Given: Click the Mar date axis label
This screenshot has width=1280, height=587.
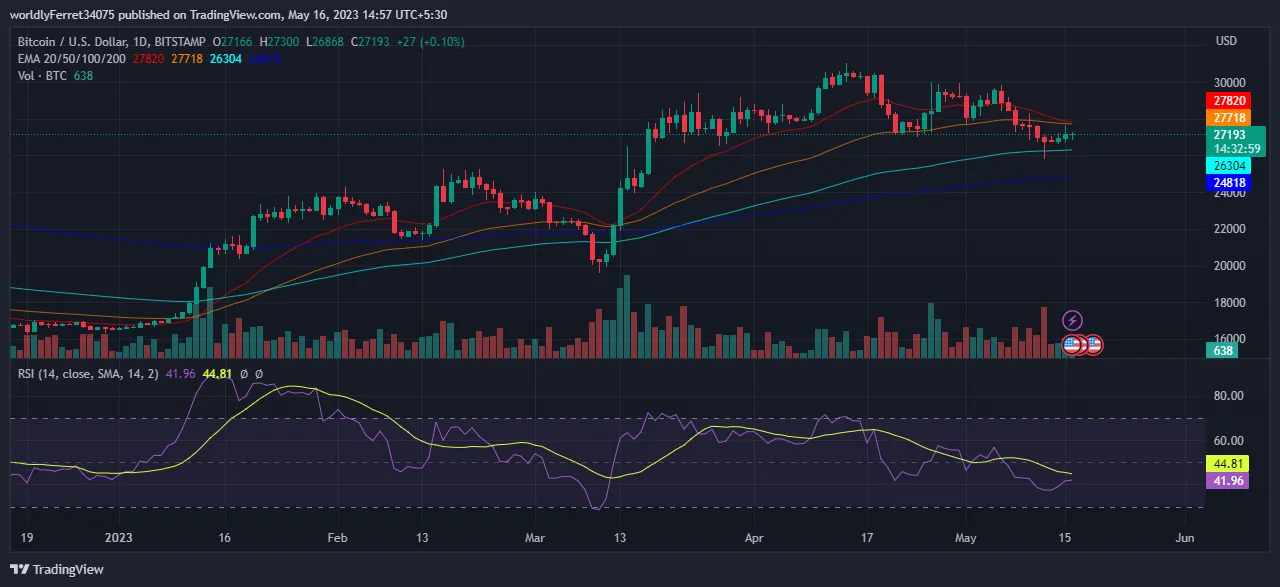Looking at the screenshot, I should pos(535,538).
